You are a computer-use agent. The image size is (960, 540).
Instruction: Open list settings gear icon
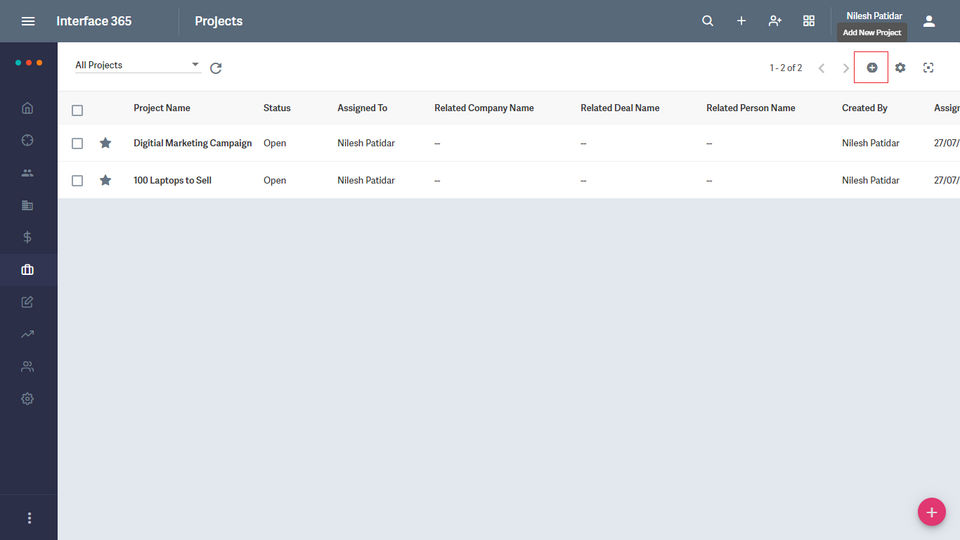pos(900,67)
